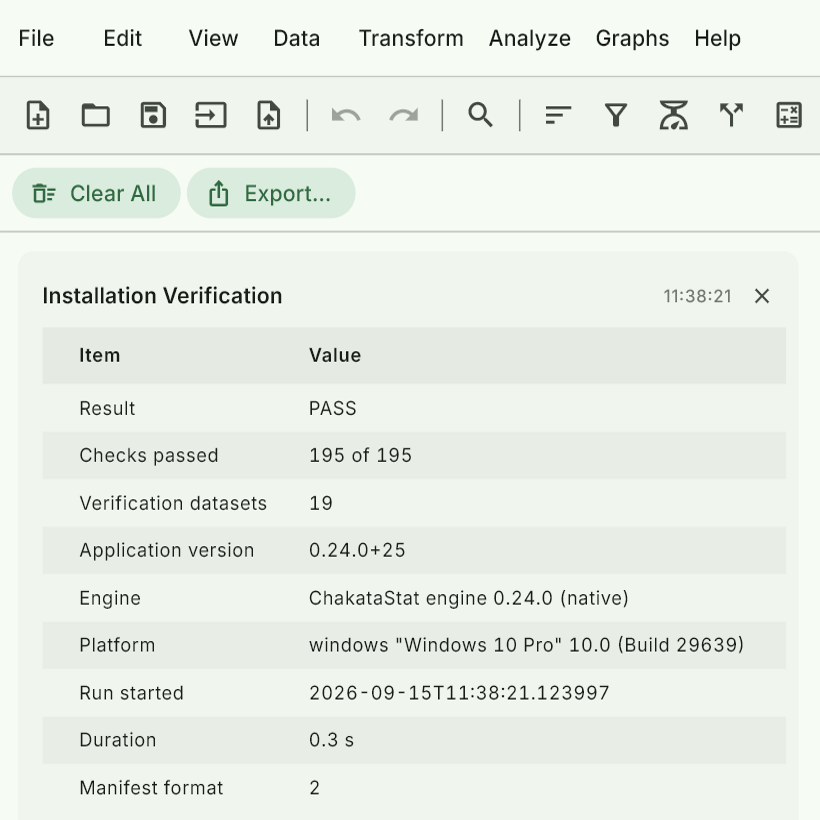
Task: Click the Undo arrow icon
Action: tap(346, 115)
